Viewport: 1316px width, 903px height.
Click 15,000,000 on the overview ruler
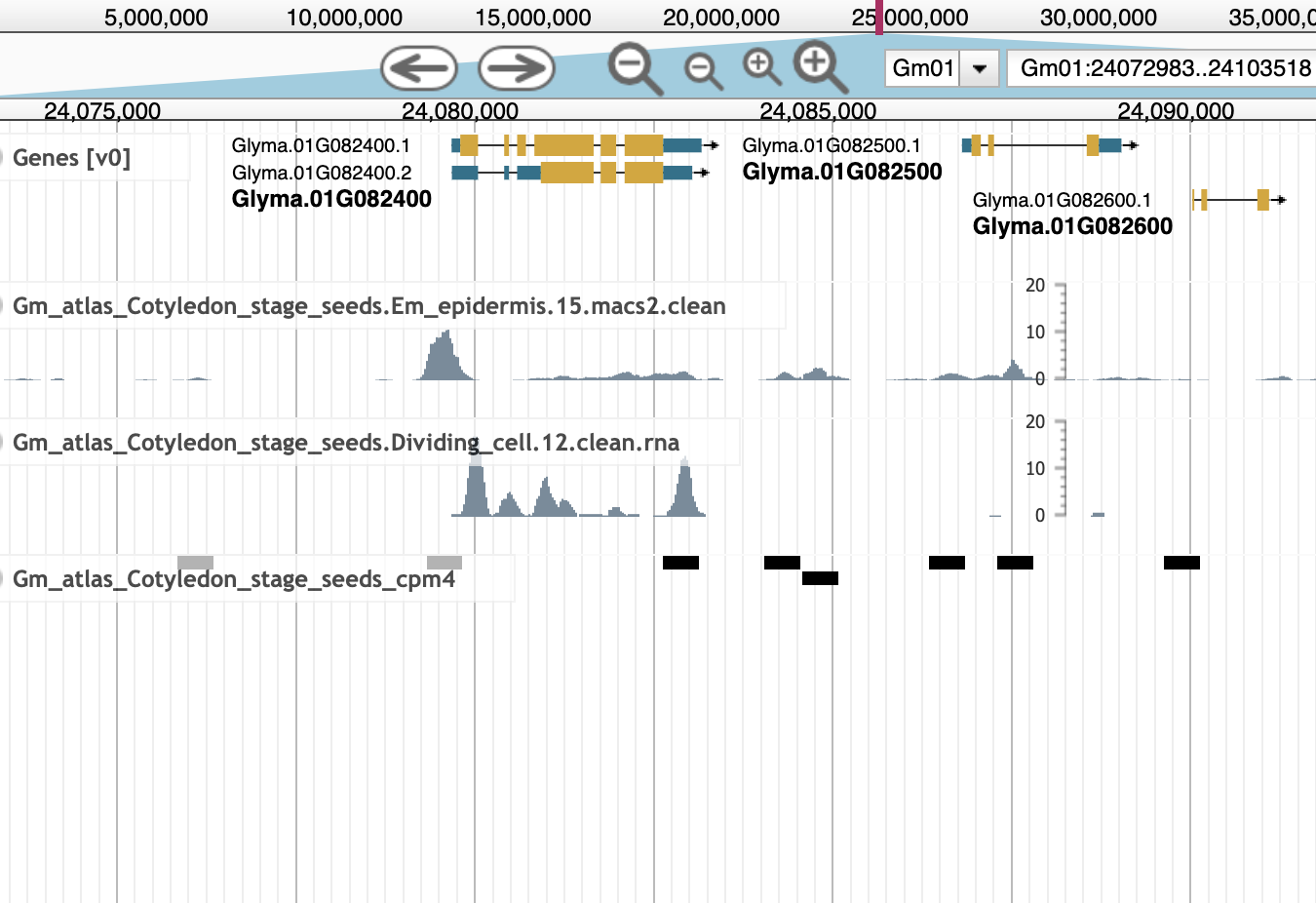533,18
